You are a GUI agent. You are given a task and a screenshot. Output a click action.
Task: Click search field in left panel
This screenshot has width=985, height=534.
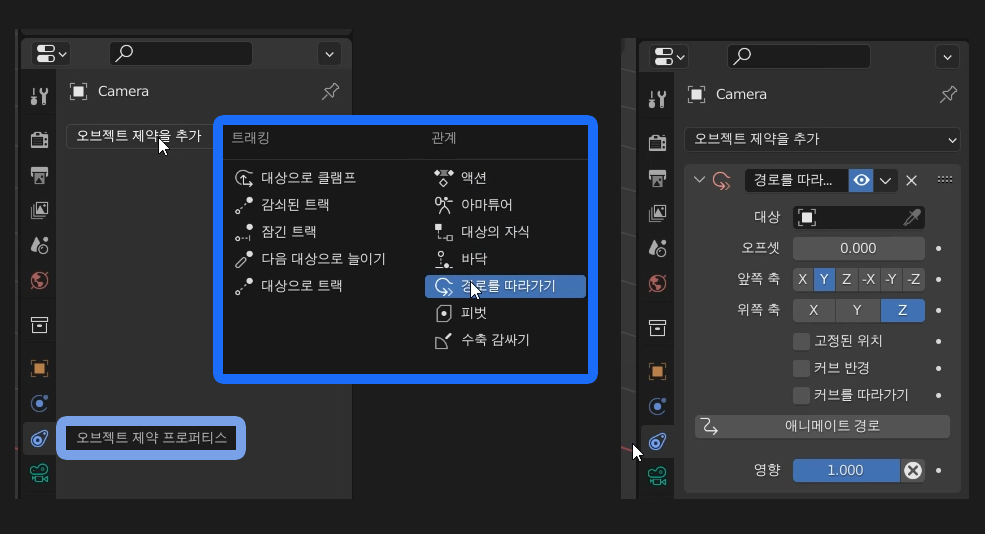click(x=181, y=53)
